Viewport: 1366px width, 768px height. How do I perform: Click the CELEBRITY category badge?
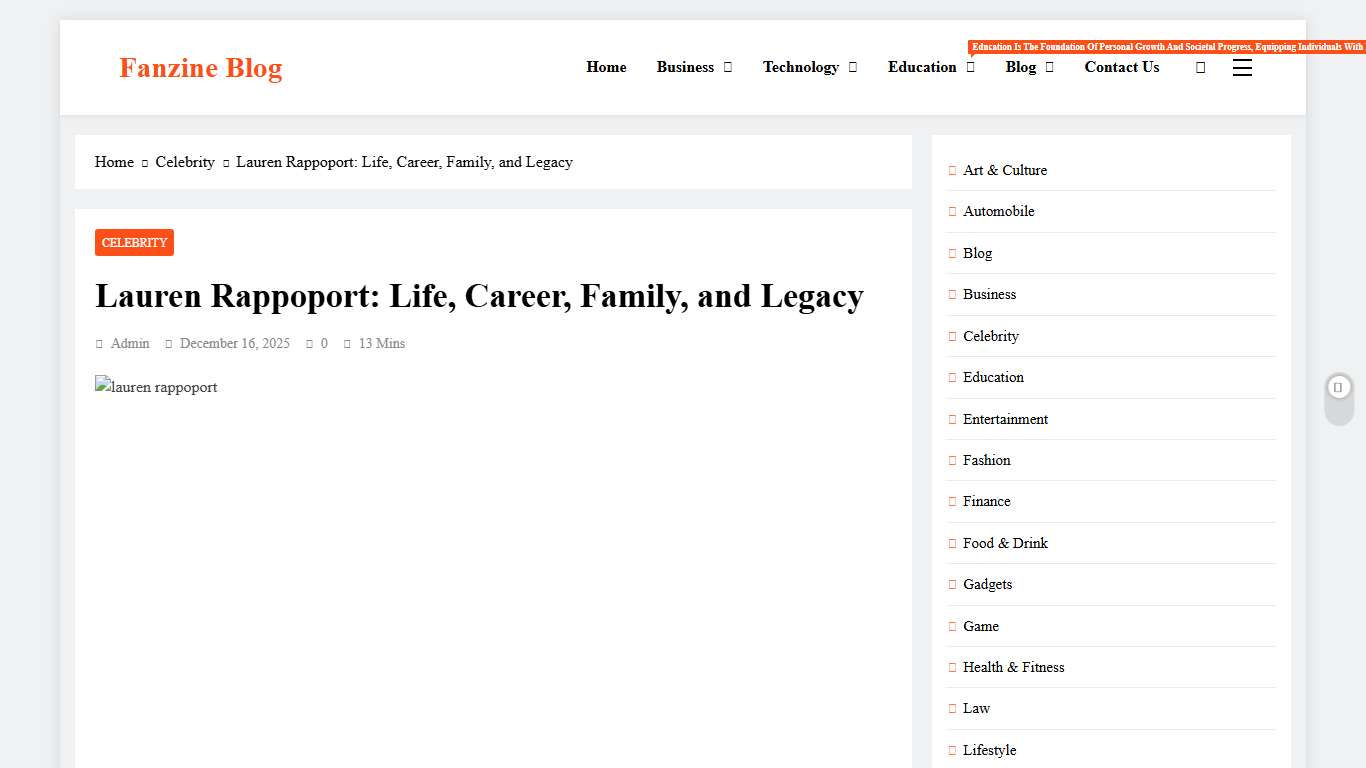click(x=134, y=242)
